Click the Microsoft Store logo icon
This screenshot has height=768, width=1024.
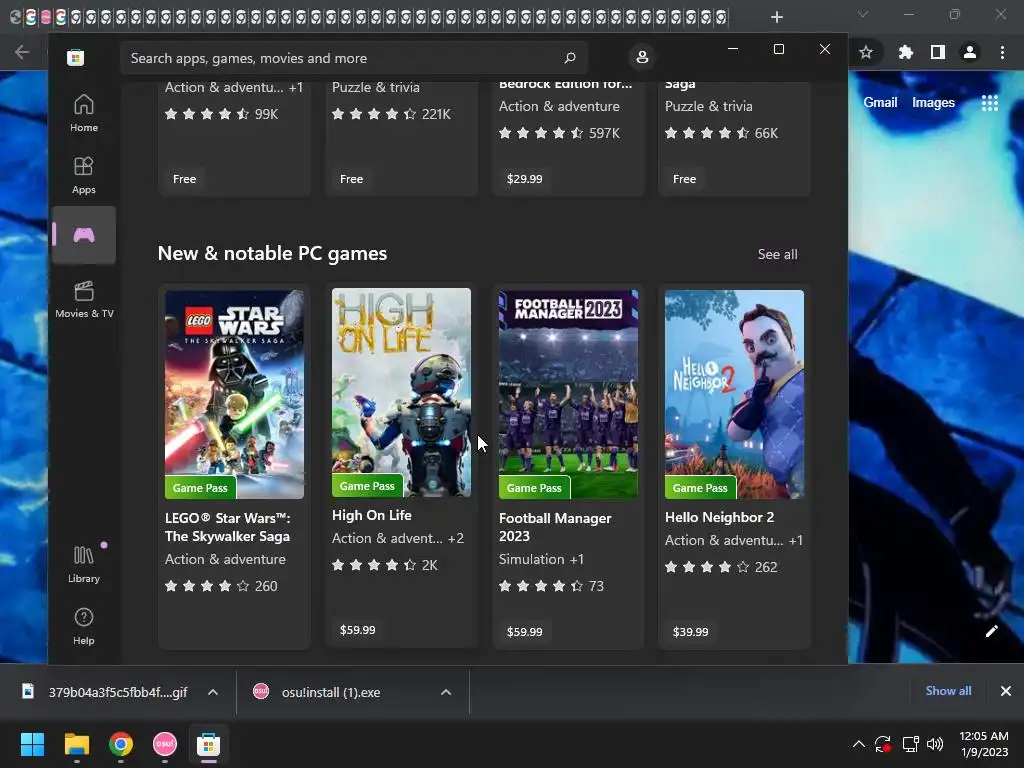[x=75, y=57]
